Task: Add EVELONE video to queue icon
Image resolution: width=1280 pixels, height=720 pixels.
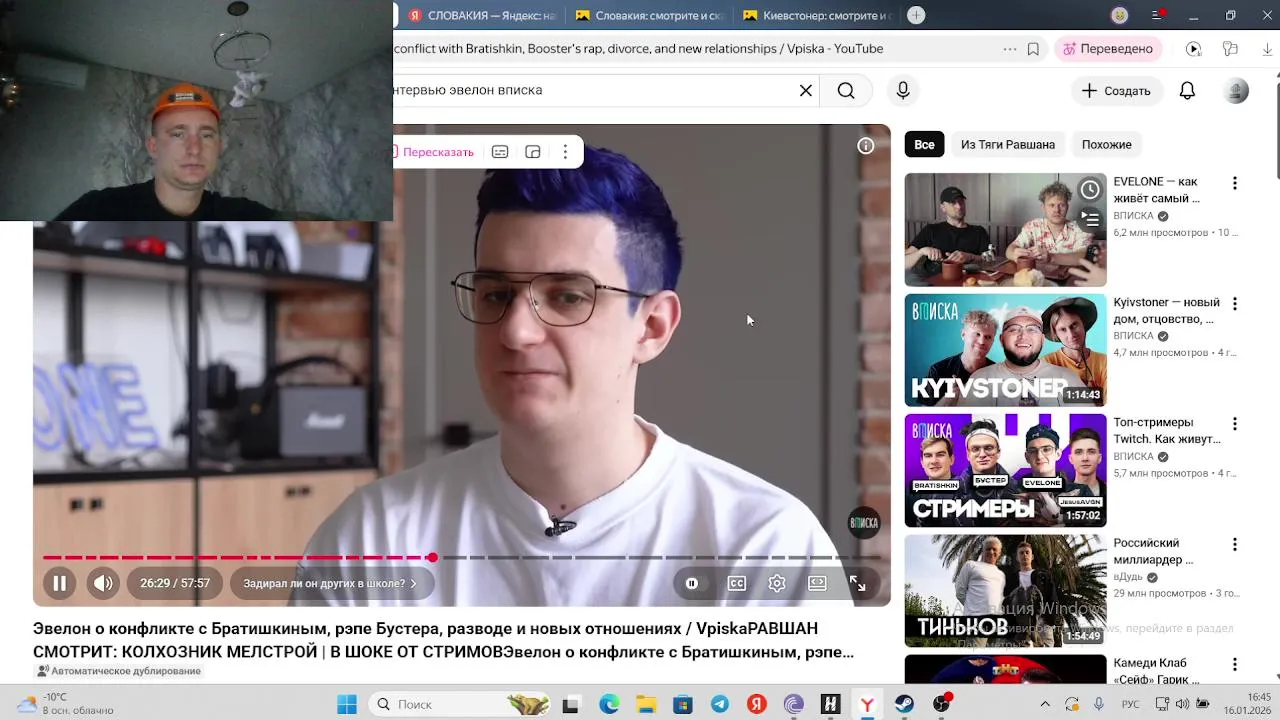Action: (x=1090, y=218)
